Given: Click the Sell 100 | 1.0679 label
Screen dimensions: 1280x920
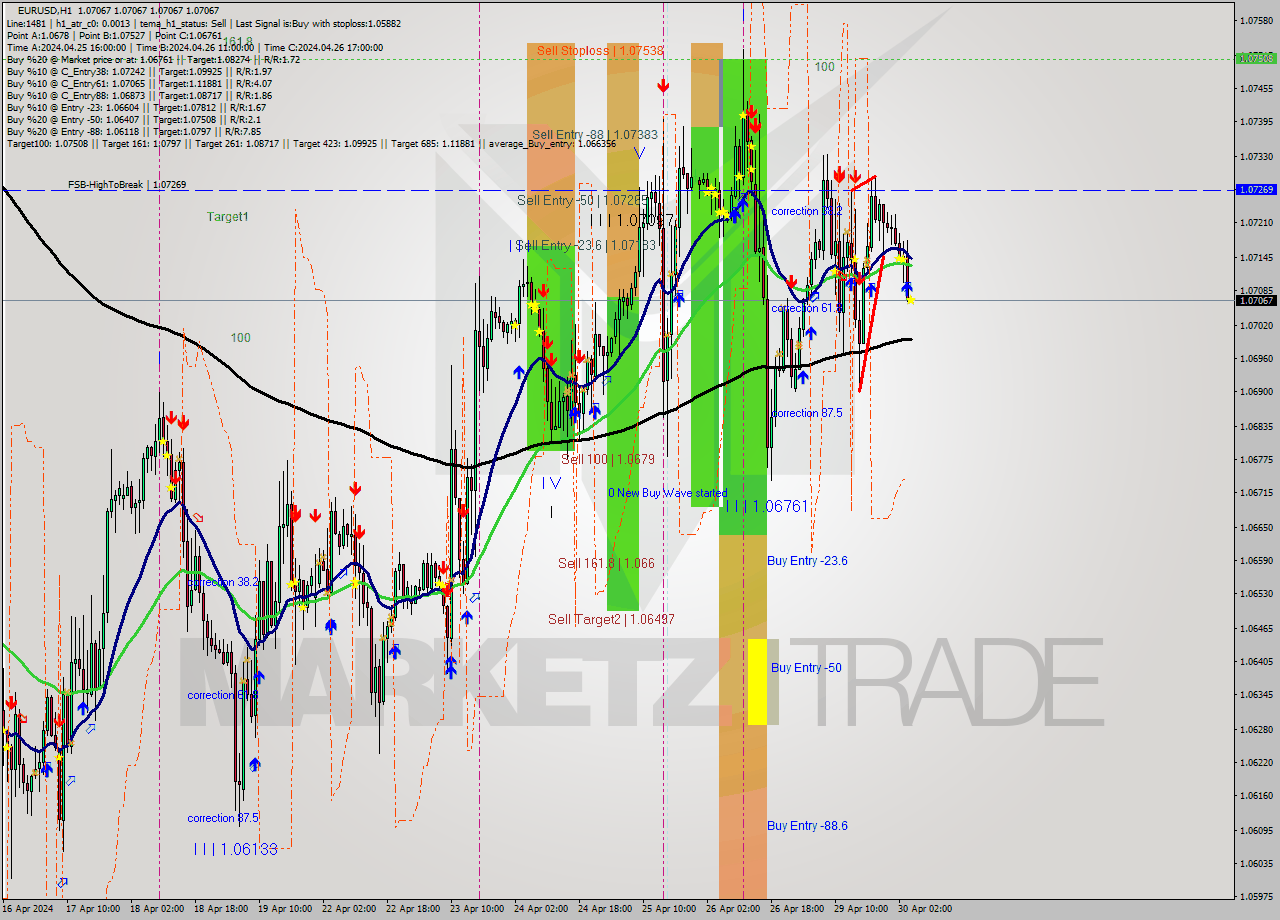Looking at the screenshot, I should point(608,459).
